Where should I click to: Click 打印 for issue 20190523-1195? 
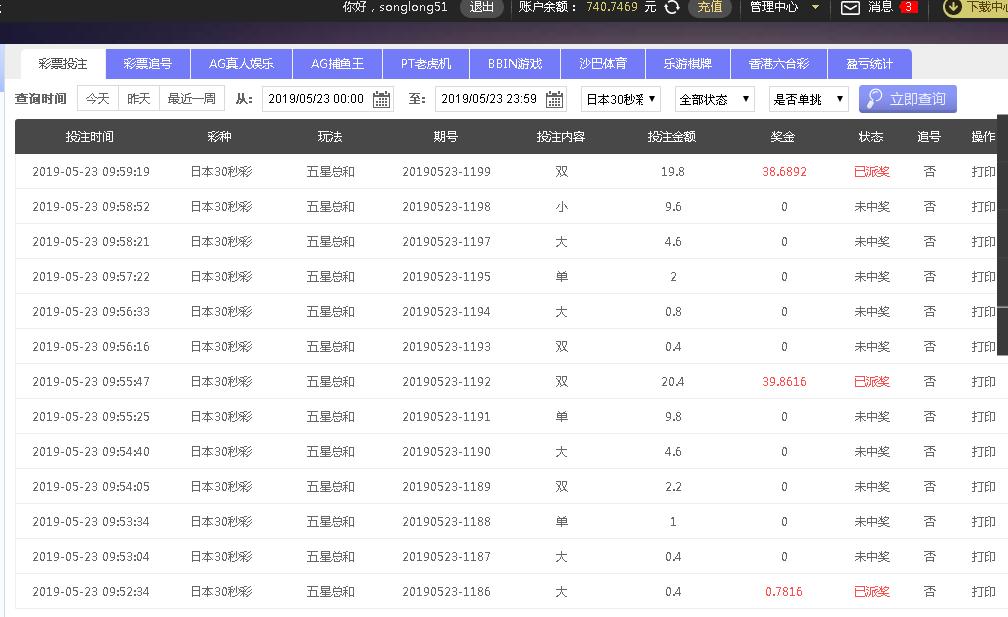(983, 276)
